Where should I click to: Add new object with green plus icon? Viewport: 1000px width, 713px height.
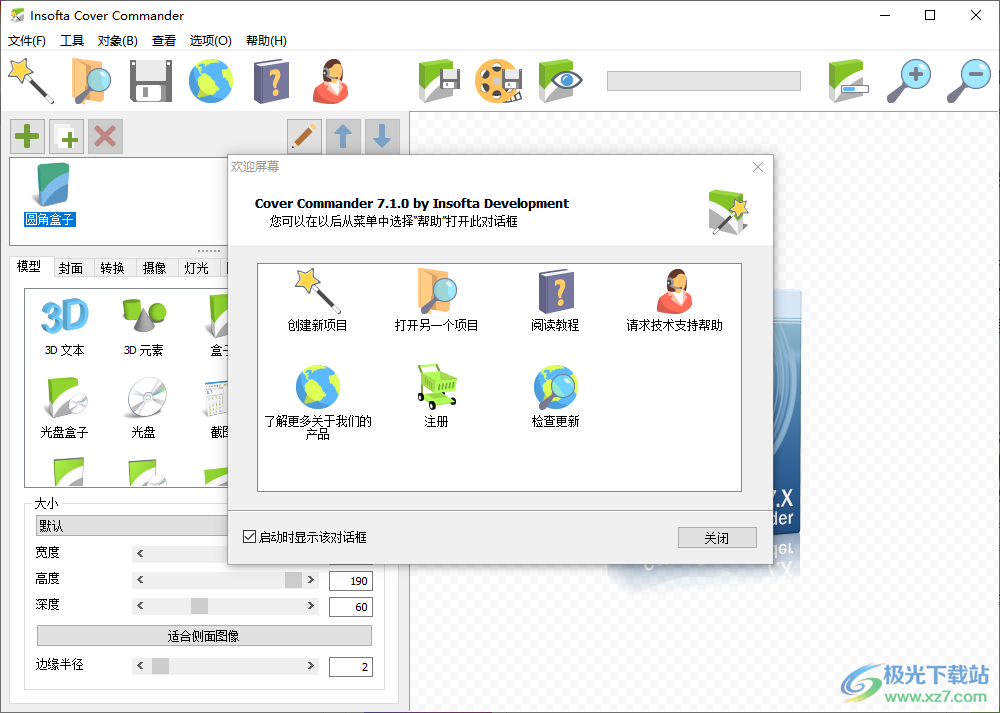pyautogui.click(x=27, y=136)
